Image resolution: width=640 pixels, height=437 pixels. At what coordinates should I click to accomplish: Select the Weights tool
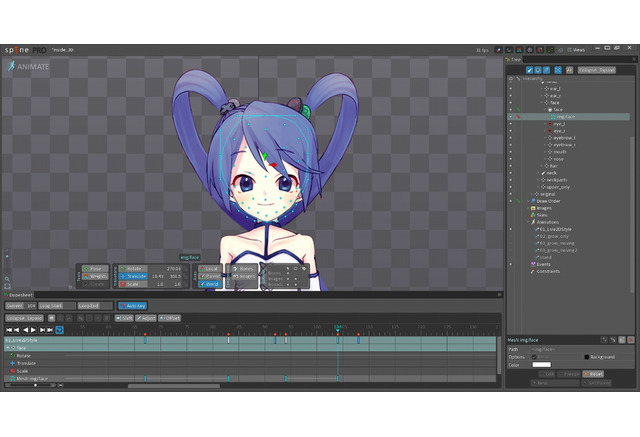96,276
